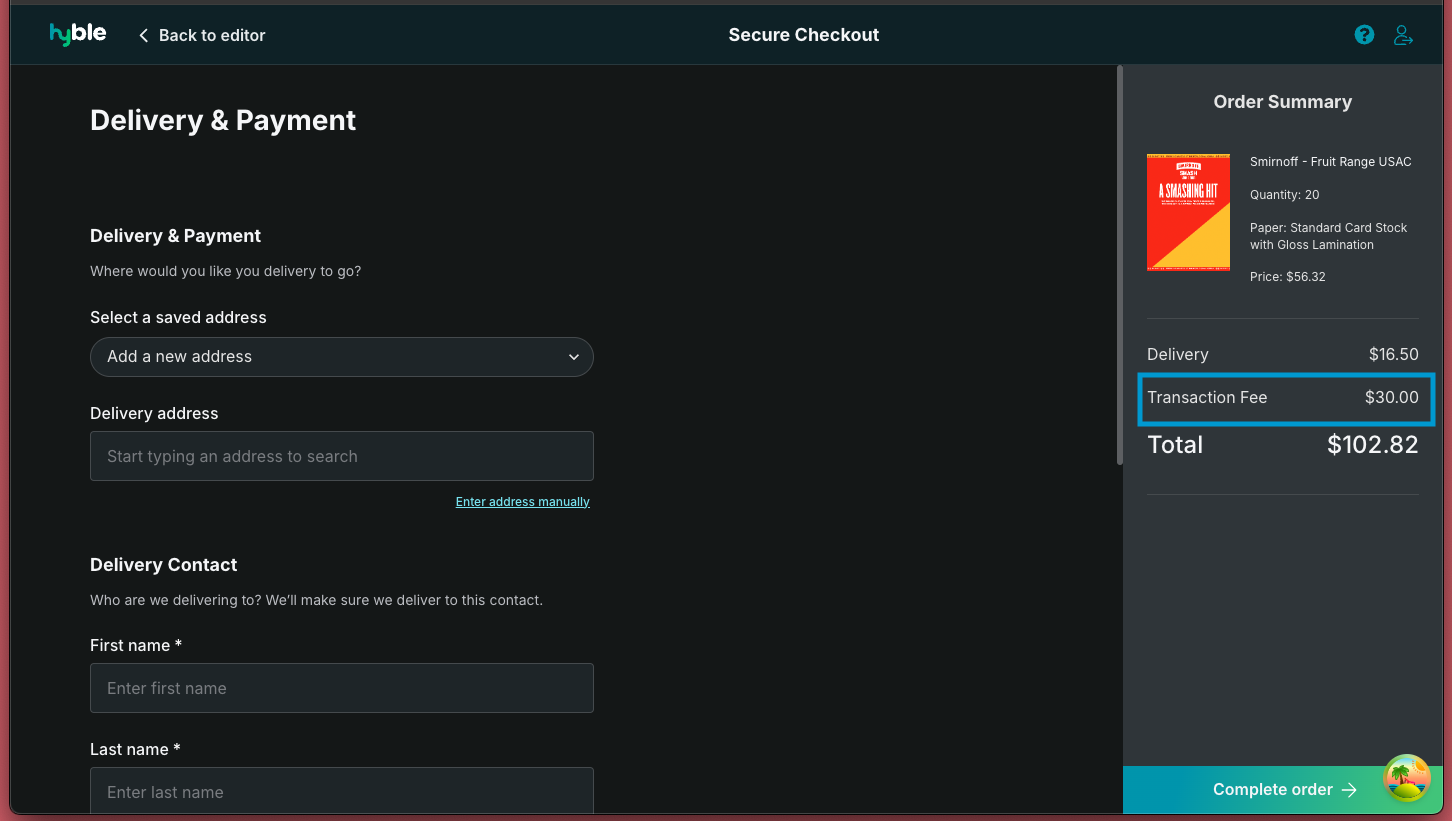Open the palm tree support widget

pos(1407,778)
